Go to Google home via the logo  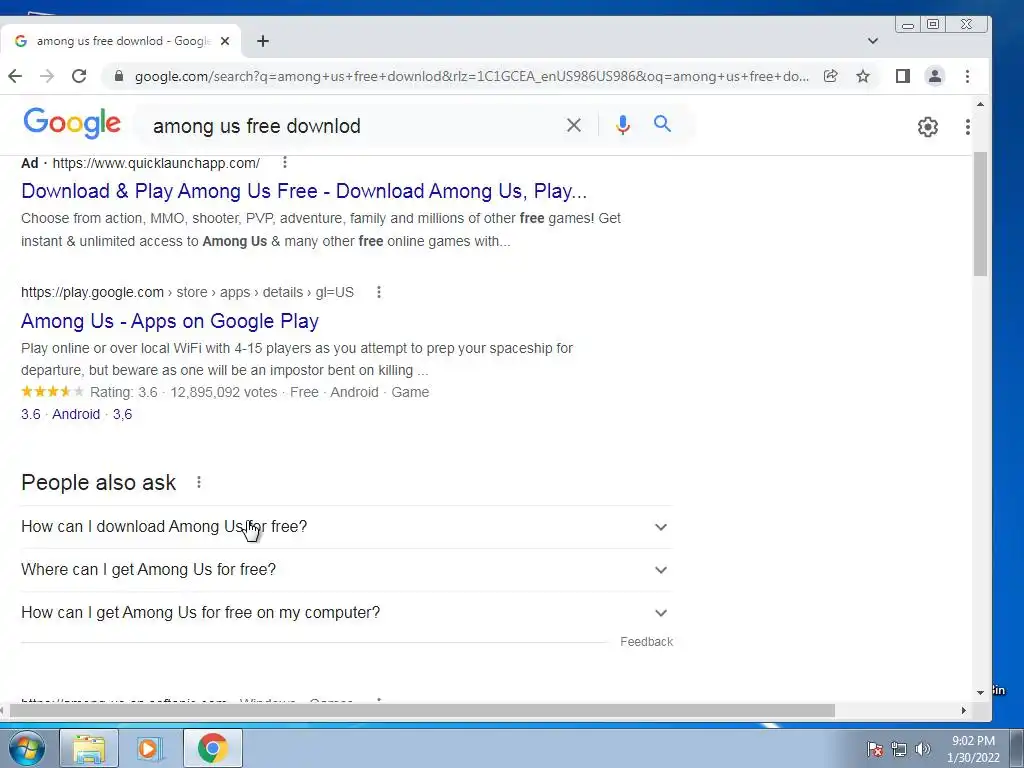coord(72,123)
